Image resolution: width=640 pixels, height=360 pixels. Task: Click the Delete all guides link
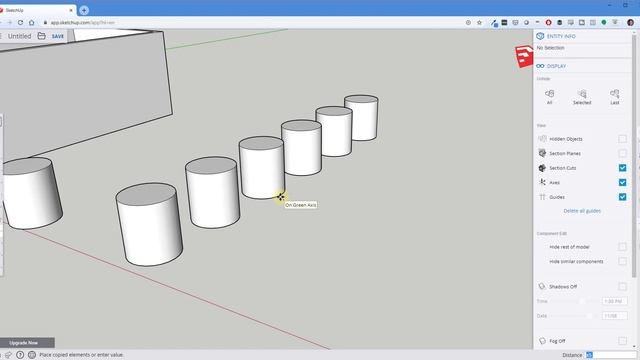[582, 211]
